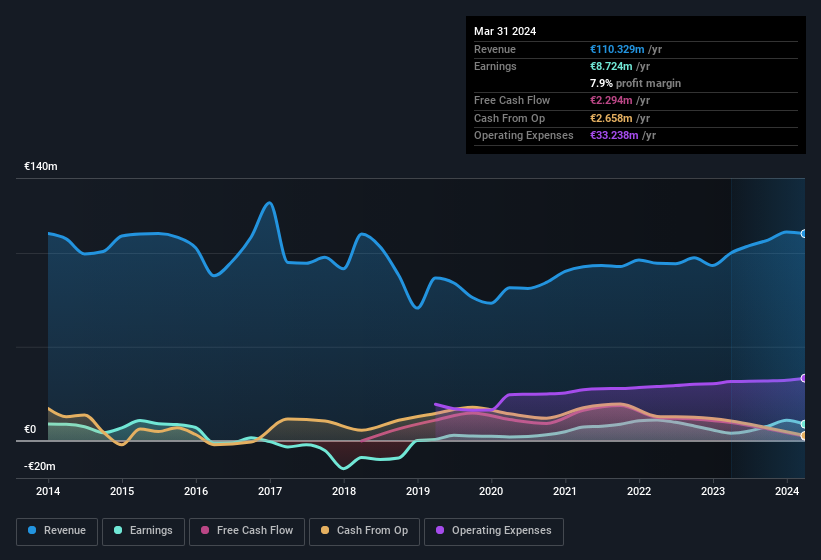The image size is (821, 560).
Task: Click the 2017 x-axis label
Action: 270,491
